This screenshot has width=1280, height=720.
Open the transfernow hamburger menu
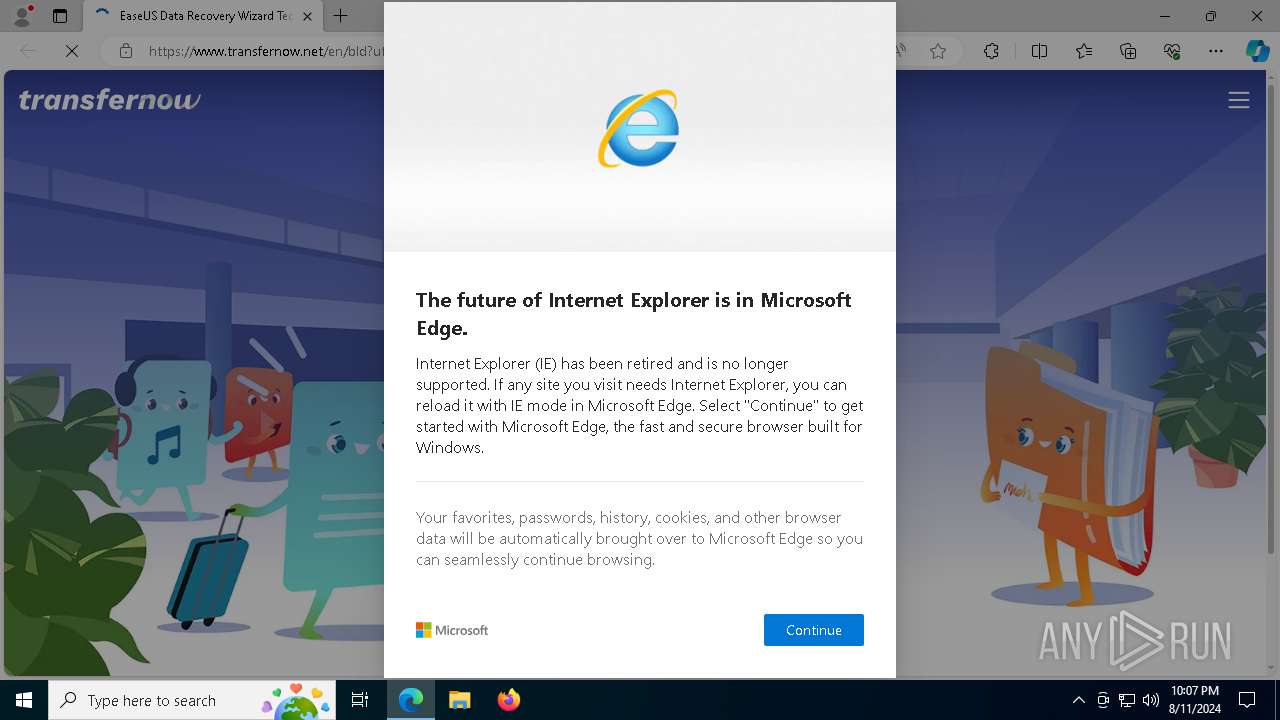[x=1239, y=100]
